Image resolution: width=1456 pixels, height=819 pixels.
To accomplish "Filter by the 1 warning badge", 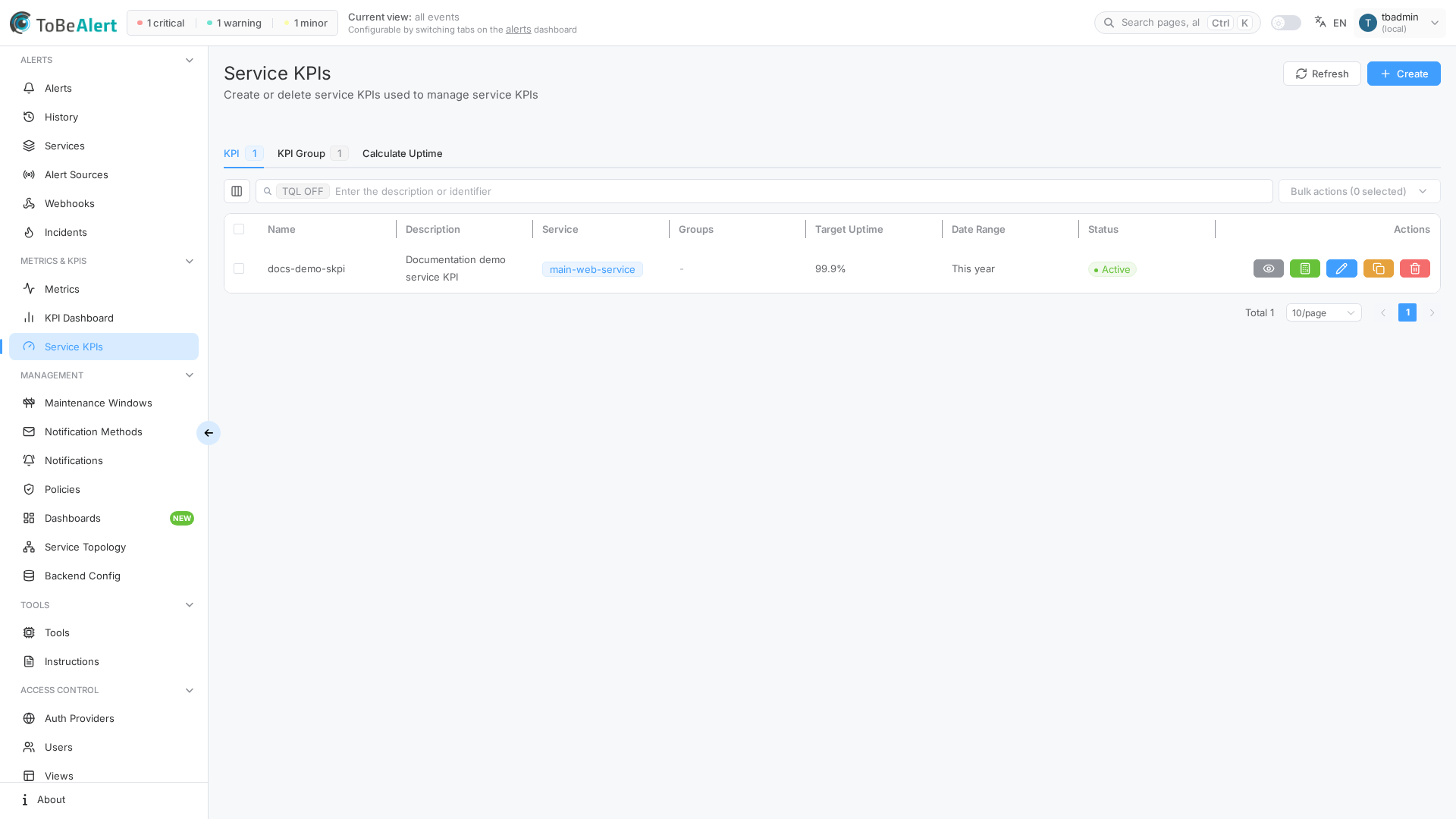I will point(234,23).
